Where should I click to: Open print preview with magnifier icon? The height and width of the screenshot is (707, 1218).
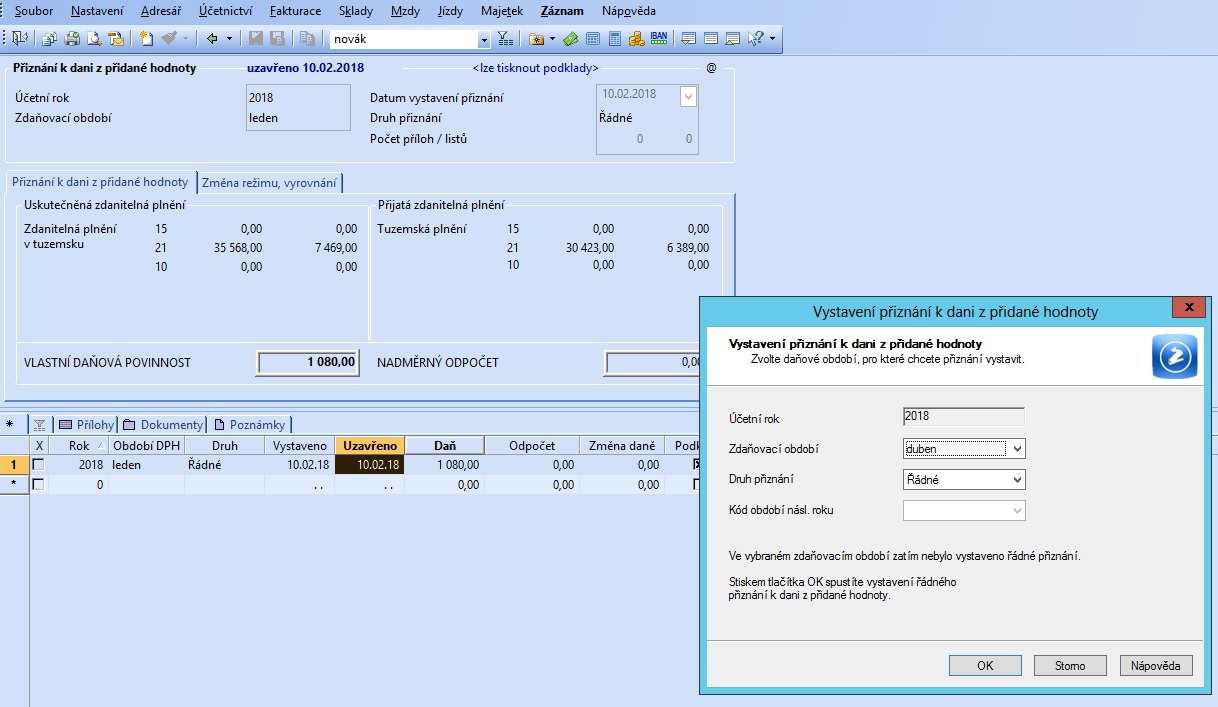click(93, 39)
